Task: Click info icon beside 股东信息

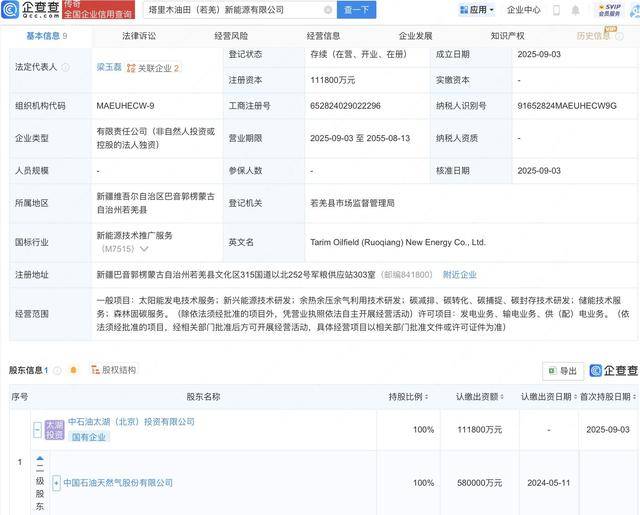Action: point(58,371)
